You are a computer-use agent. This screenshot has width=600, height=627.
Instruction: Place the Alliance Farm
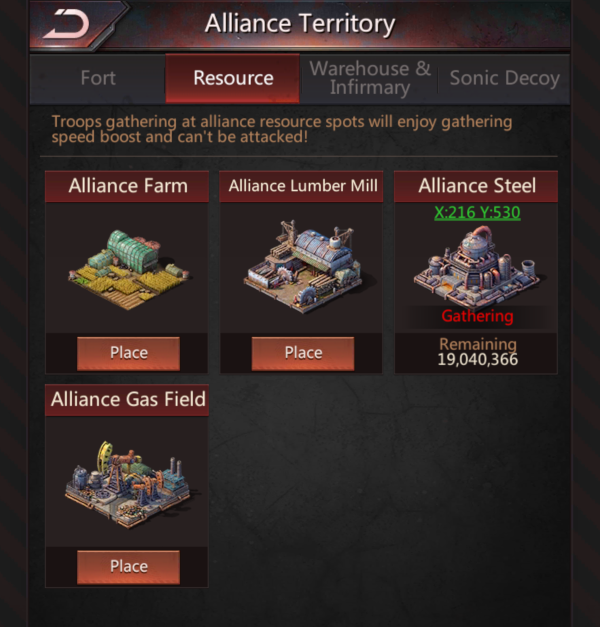point(128,353)
